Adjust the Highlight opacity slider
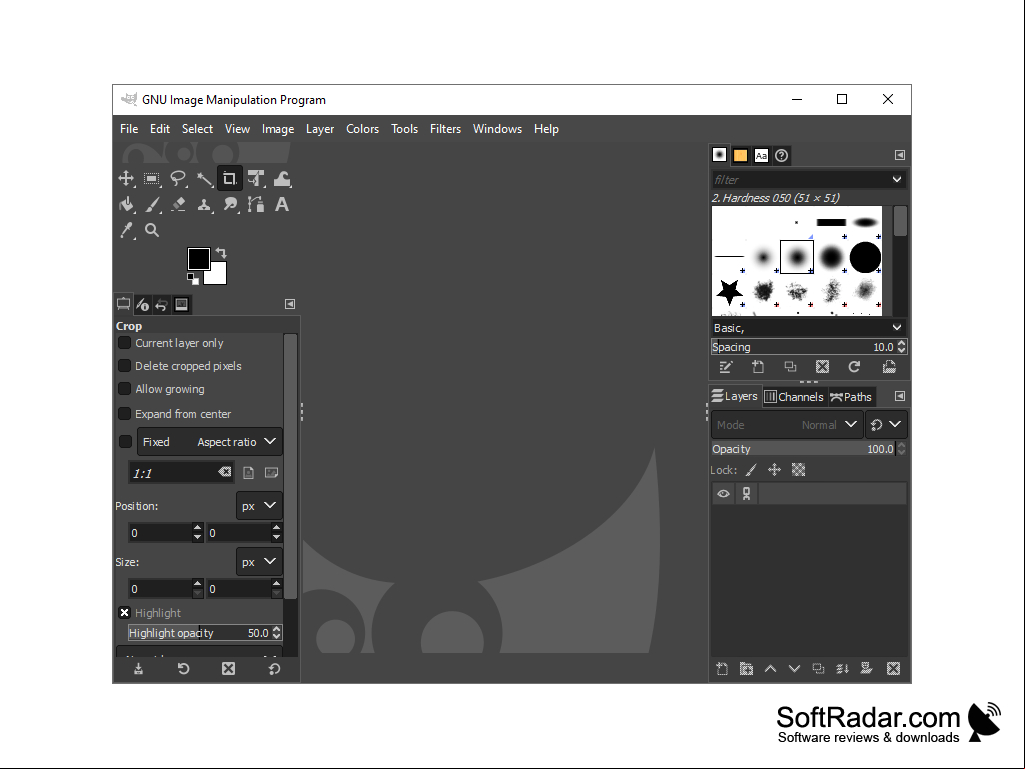The height and width of the screenshot is (769, 1025). [205, 633]
